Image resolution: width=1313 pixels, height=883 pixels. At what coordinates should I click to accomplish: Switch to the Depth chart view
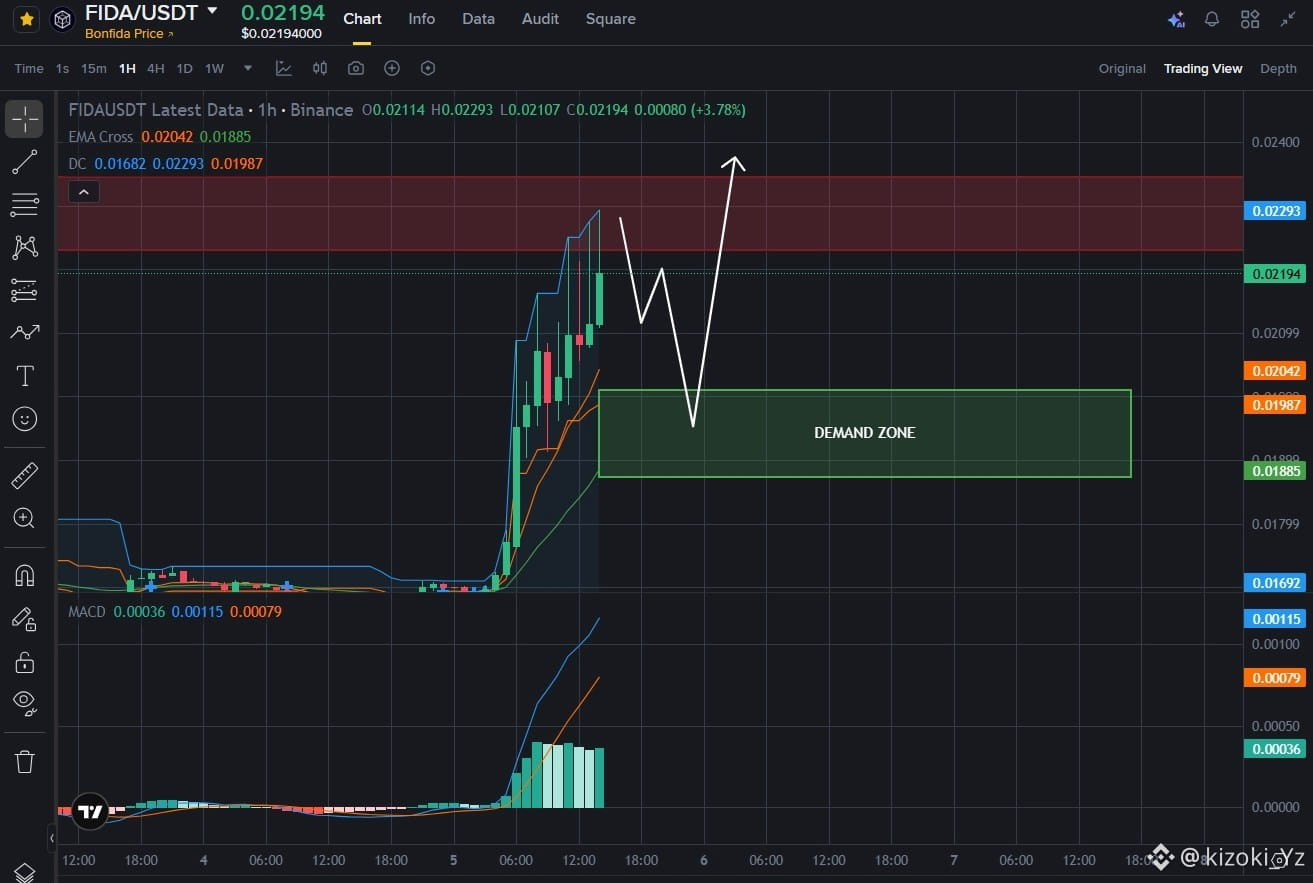[x=1278, y=68]
